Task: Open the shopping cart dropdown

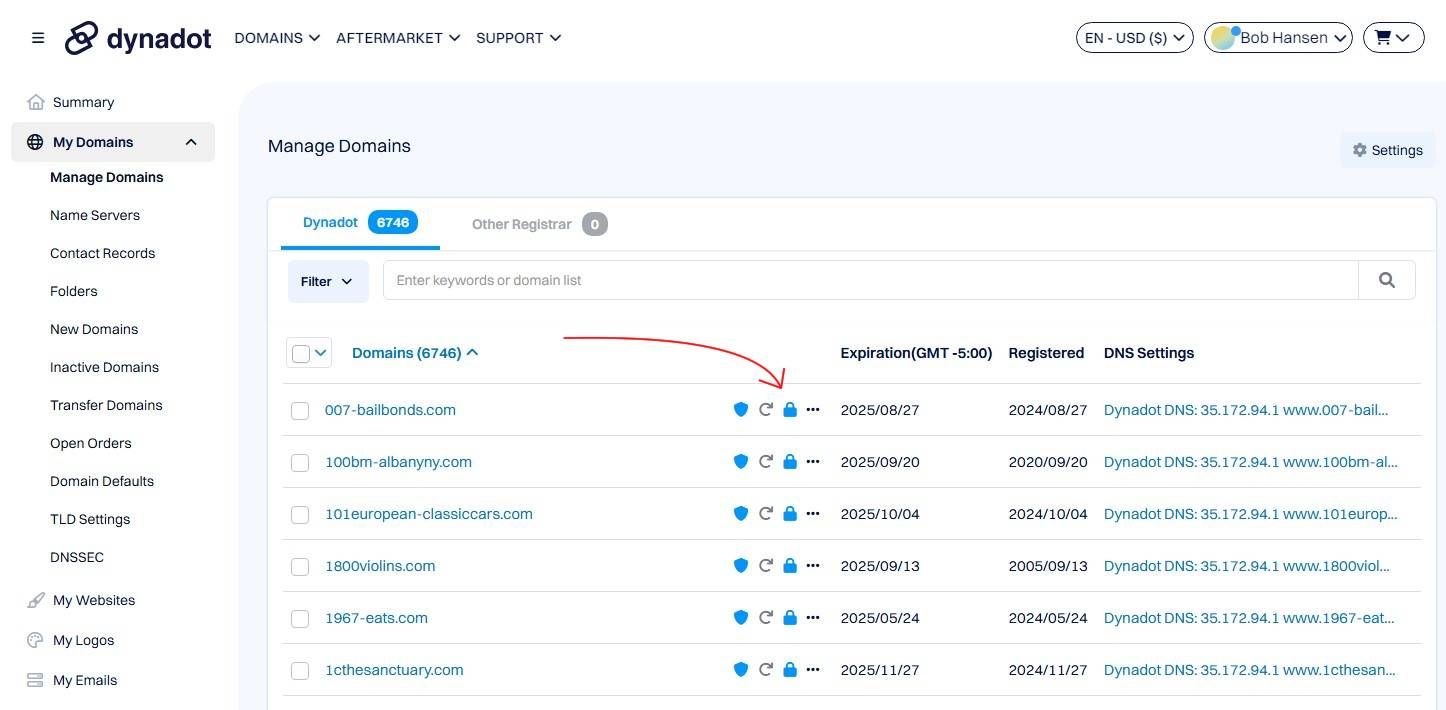Action: click(1393, 38)
